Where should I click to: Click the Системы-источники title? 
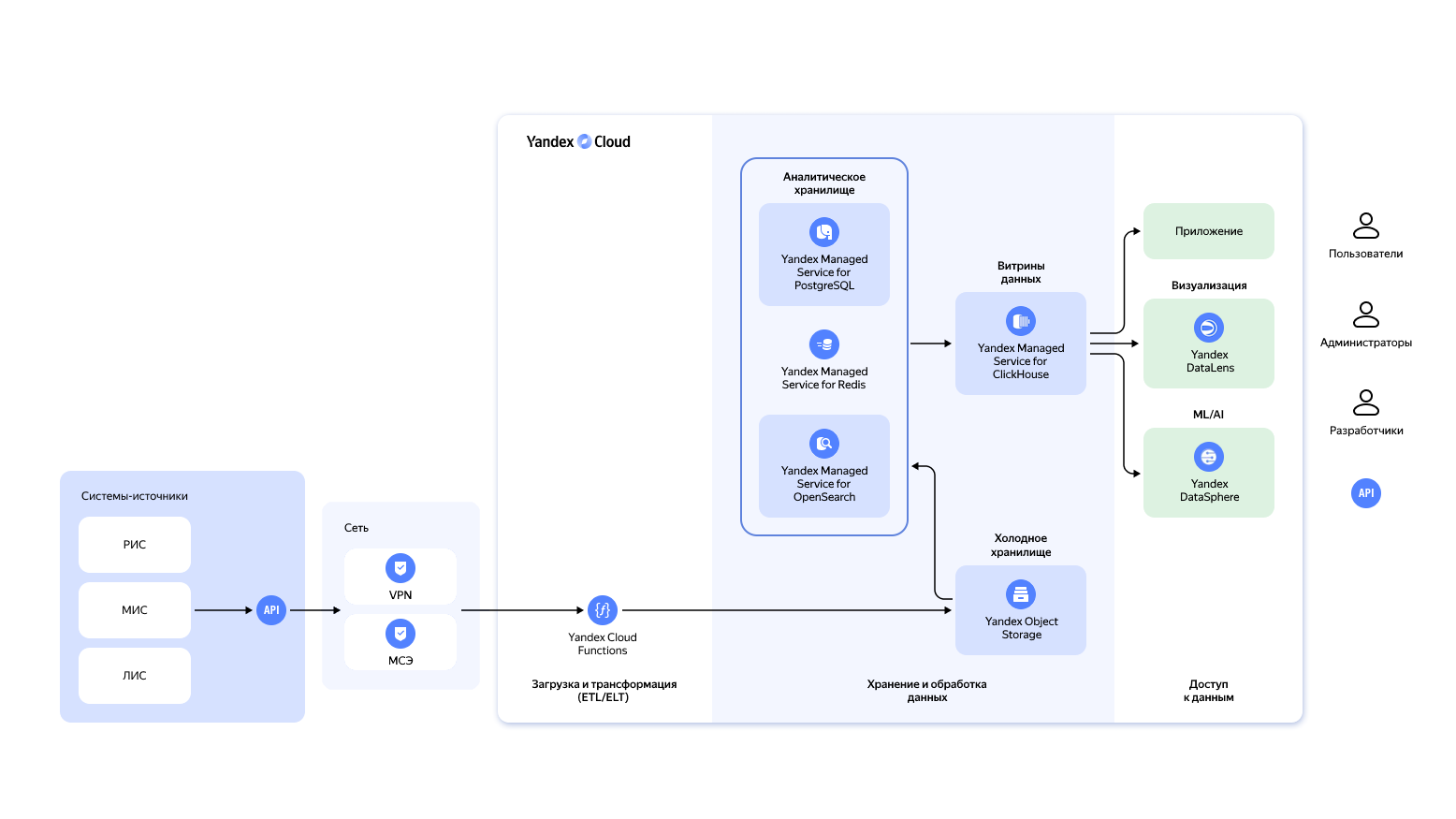135,496
